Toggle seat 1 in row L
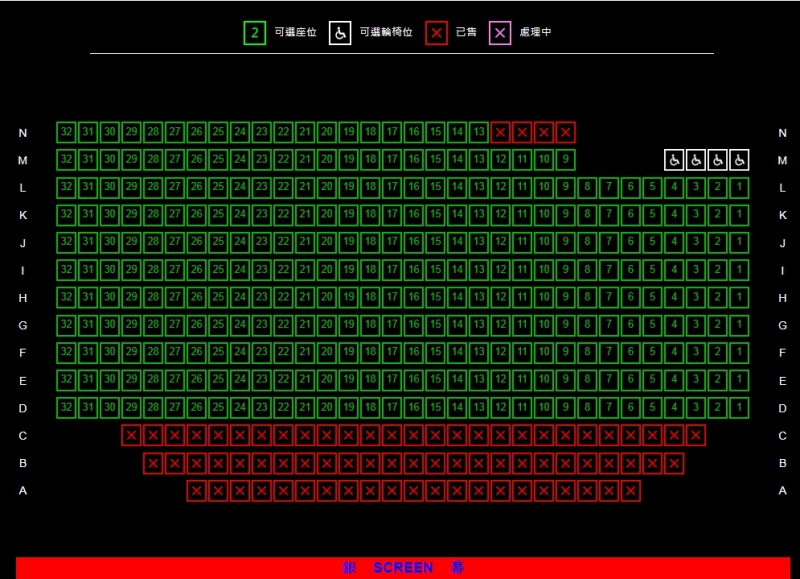 739,187
